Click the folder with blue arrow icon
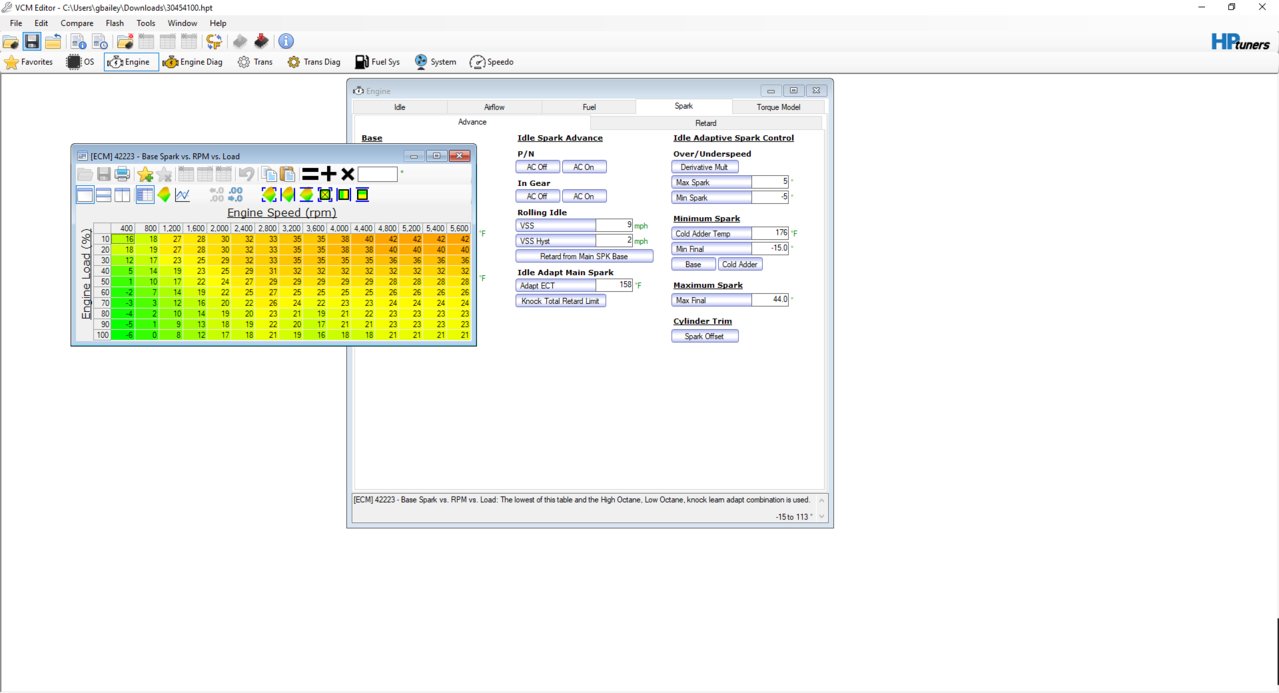The image size is (1279, 693). pyautogui.click(x=53, y=41)
